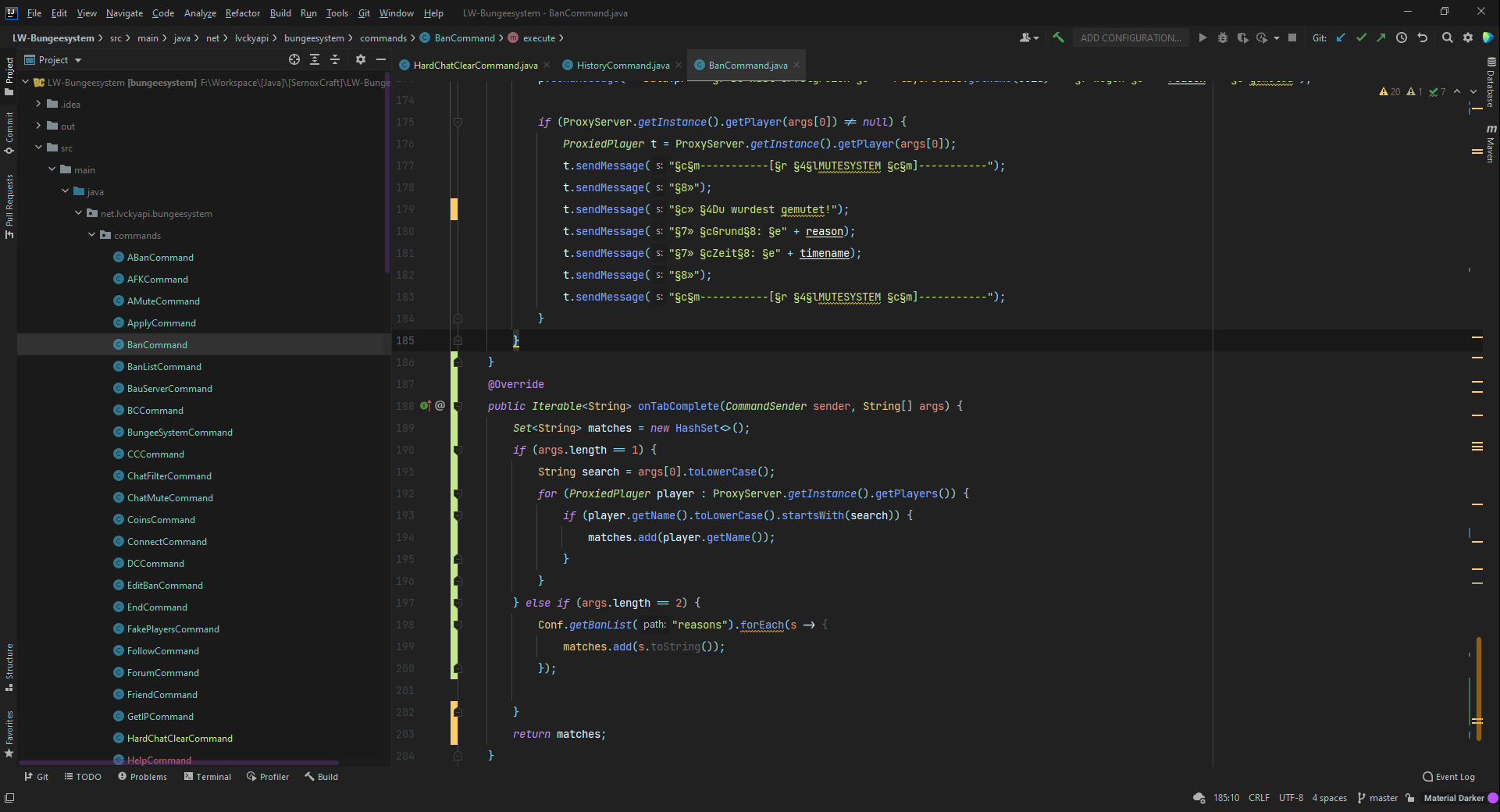The width and height of the screenshot is (1500, 812).
Task: Expand the .idea folder
Action: [x=38, y=104]
